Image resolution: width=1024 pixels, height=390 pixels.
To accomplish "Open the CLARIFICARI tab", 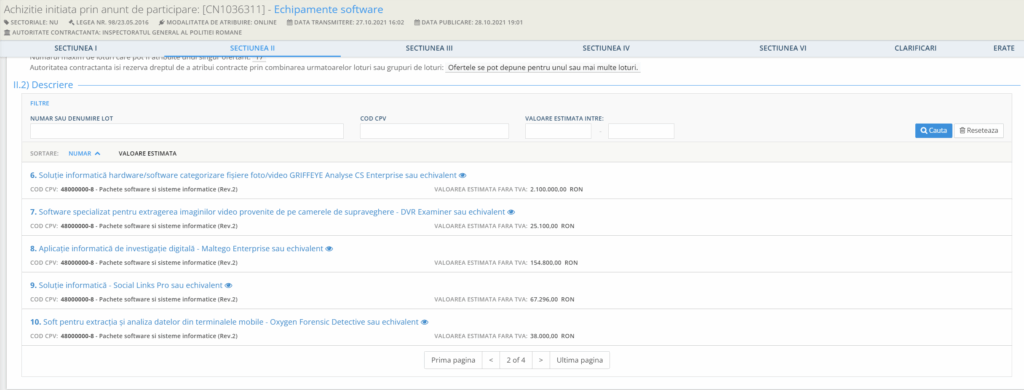I will tap(916, 48).
